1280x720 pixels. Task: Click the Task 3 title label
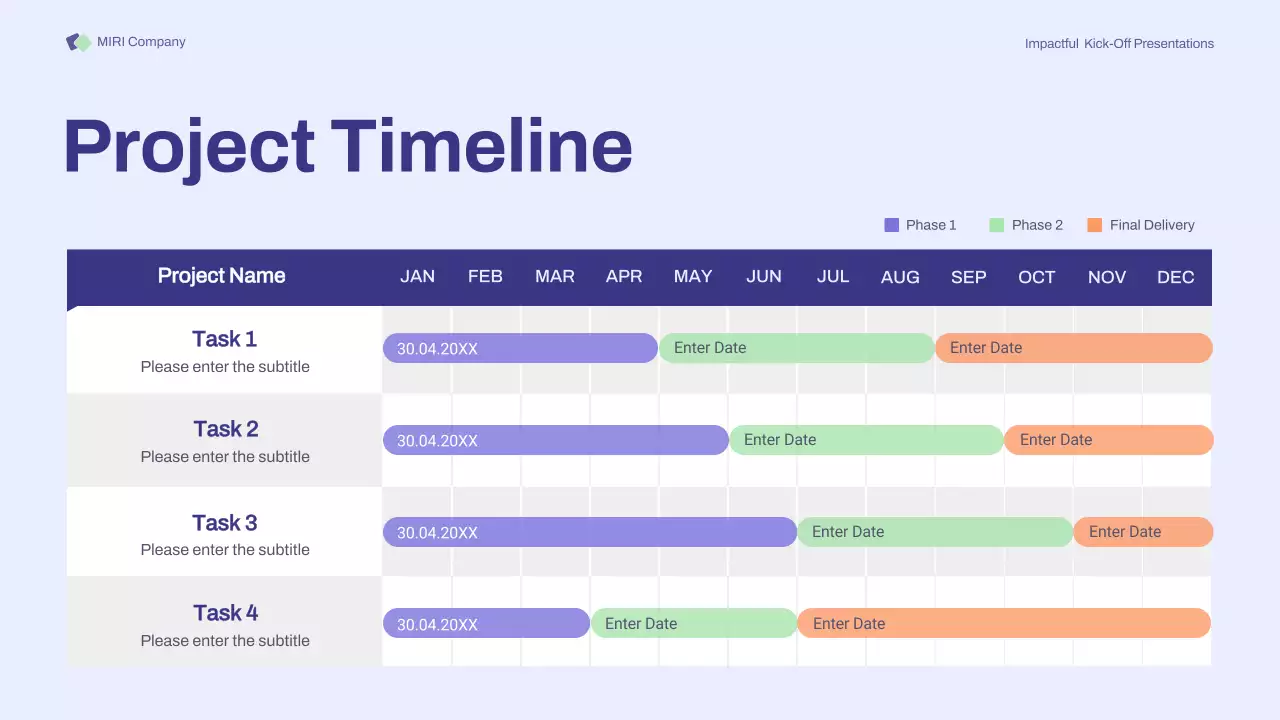225,523
